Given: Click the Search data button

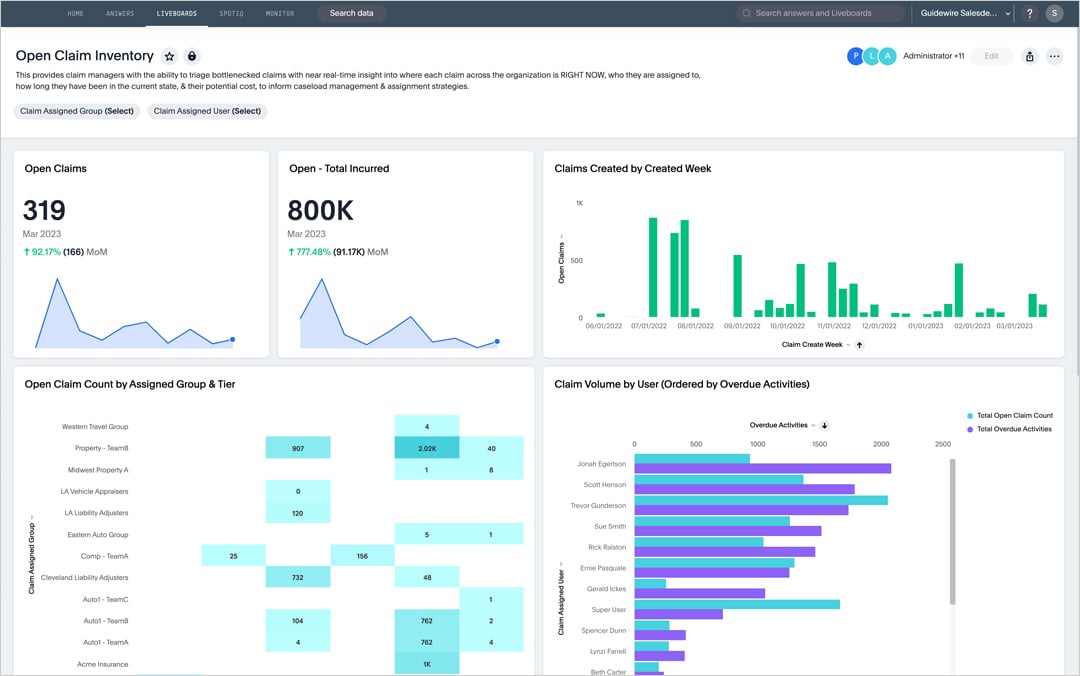Looking at the screenshot, I should click(x=352, y=14).
